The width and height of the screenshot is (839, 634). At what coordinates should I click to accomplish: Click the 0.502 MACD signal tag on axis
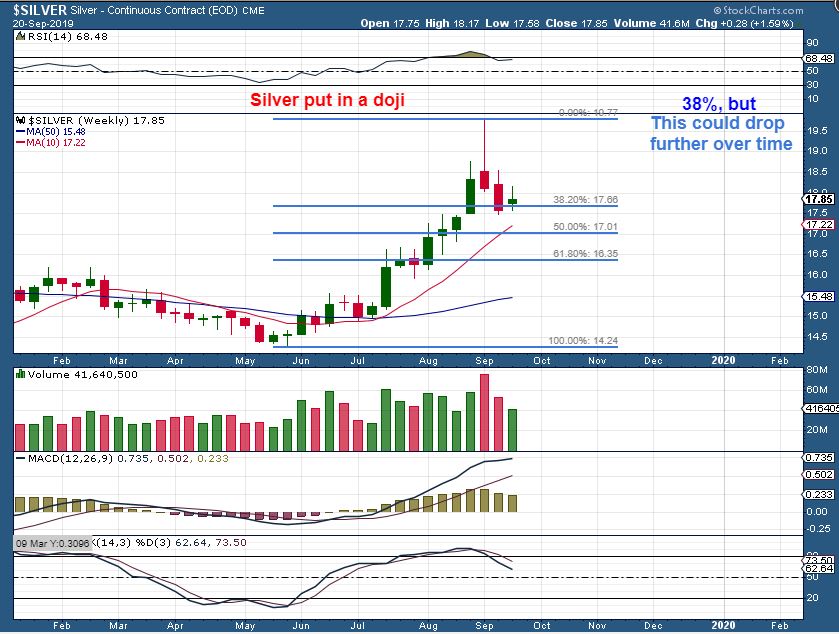point(819,475)
